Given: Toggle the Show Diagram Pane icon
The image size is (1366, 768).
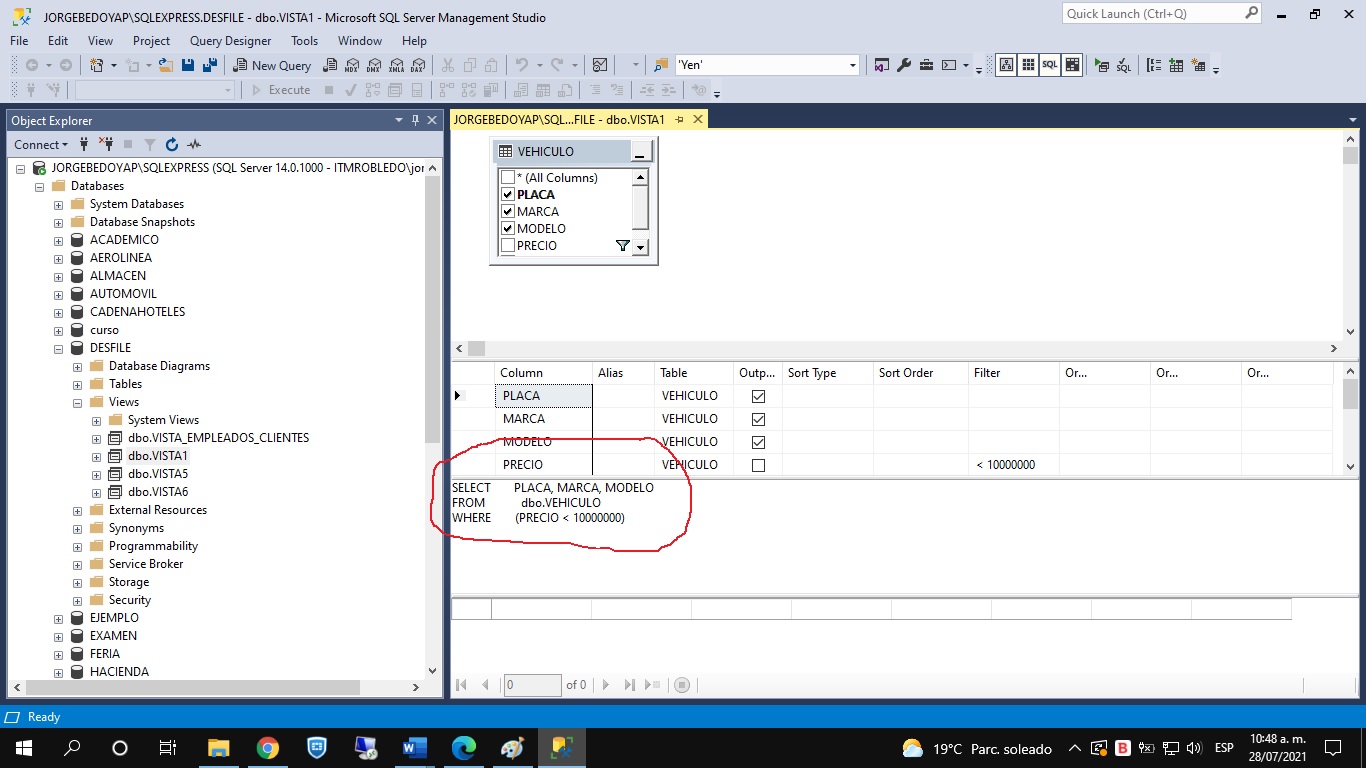Looking at the screenshot, I should (x=1006, y=65).
